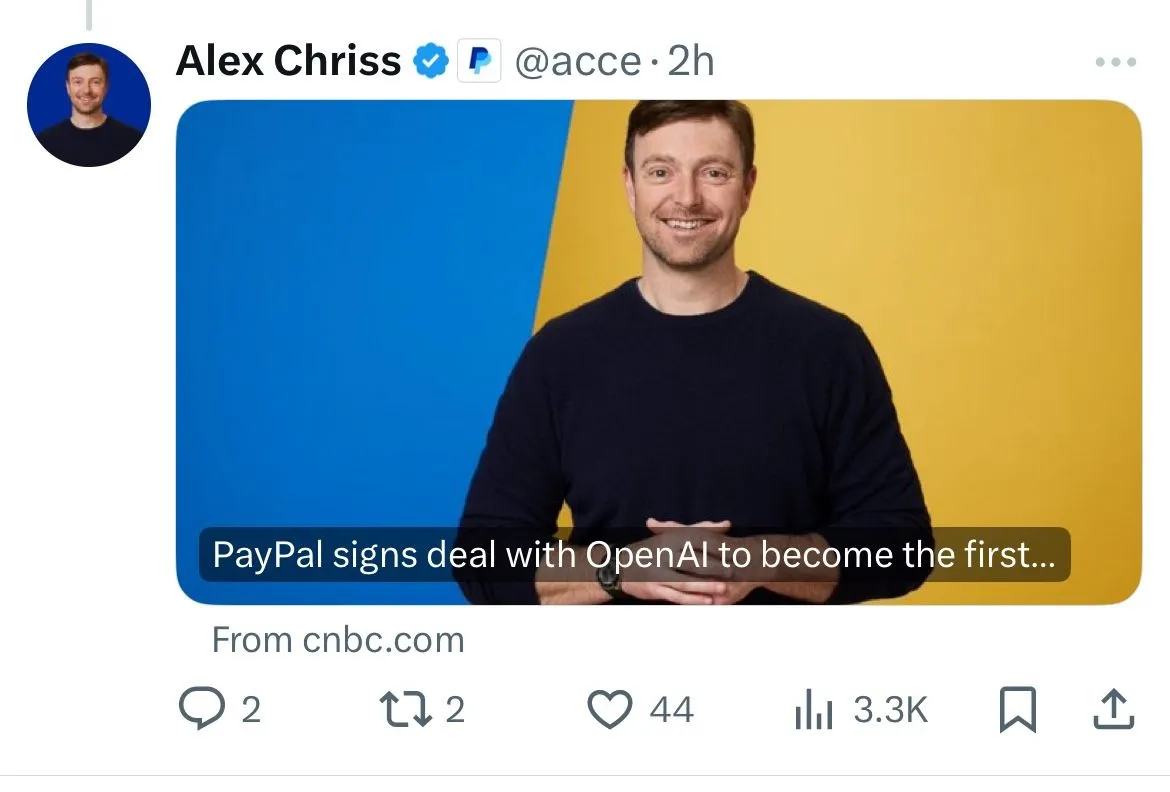Bookmark the post with the bookmark icon
1170x792 pixels.
(1018, 709)
